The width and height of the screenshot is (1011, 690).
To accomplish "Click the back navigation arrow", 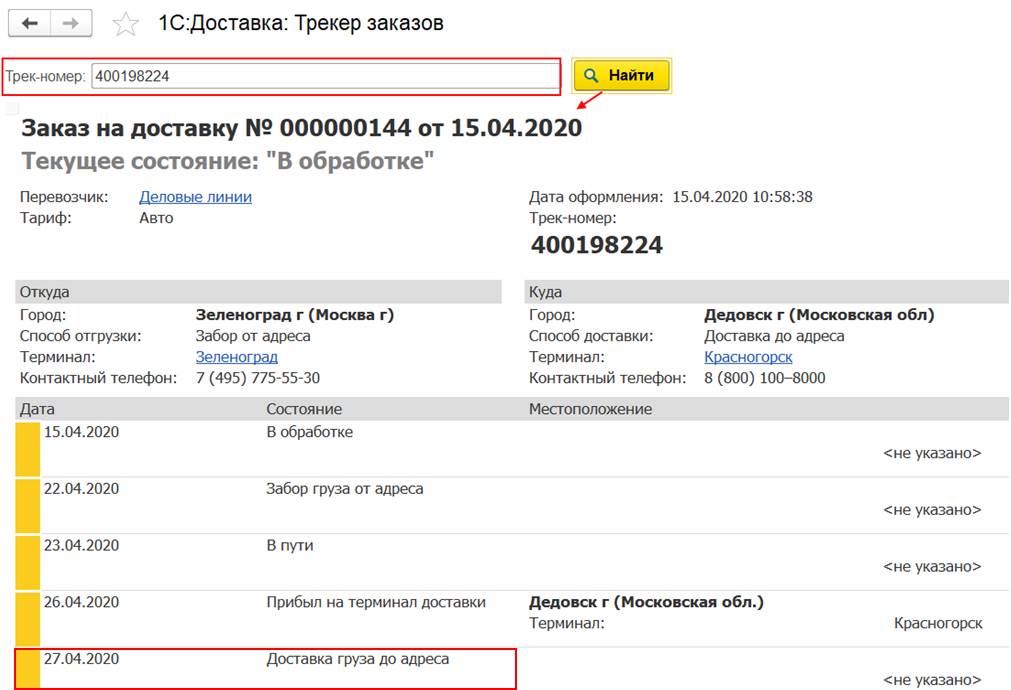I will pyautogui.click(x=29, y=23).
